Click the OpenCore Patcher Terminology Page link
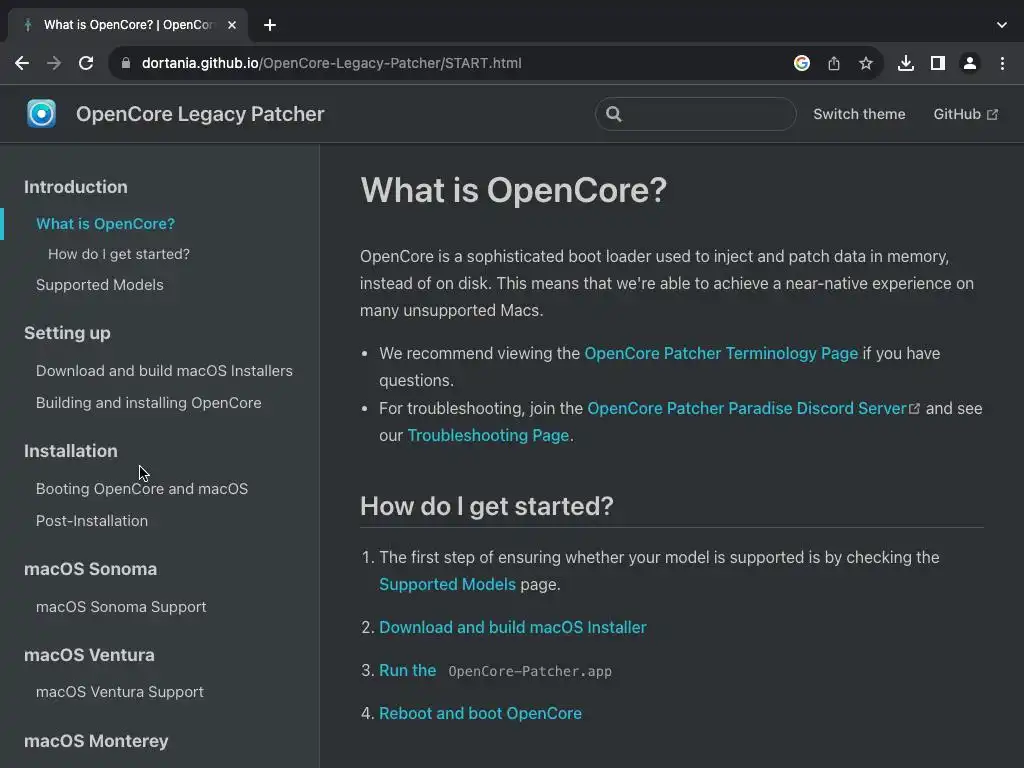Viewport: 1024px width, 768px height. [x=721, y=353]
